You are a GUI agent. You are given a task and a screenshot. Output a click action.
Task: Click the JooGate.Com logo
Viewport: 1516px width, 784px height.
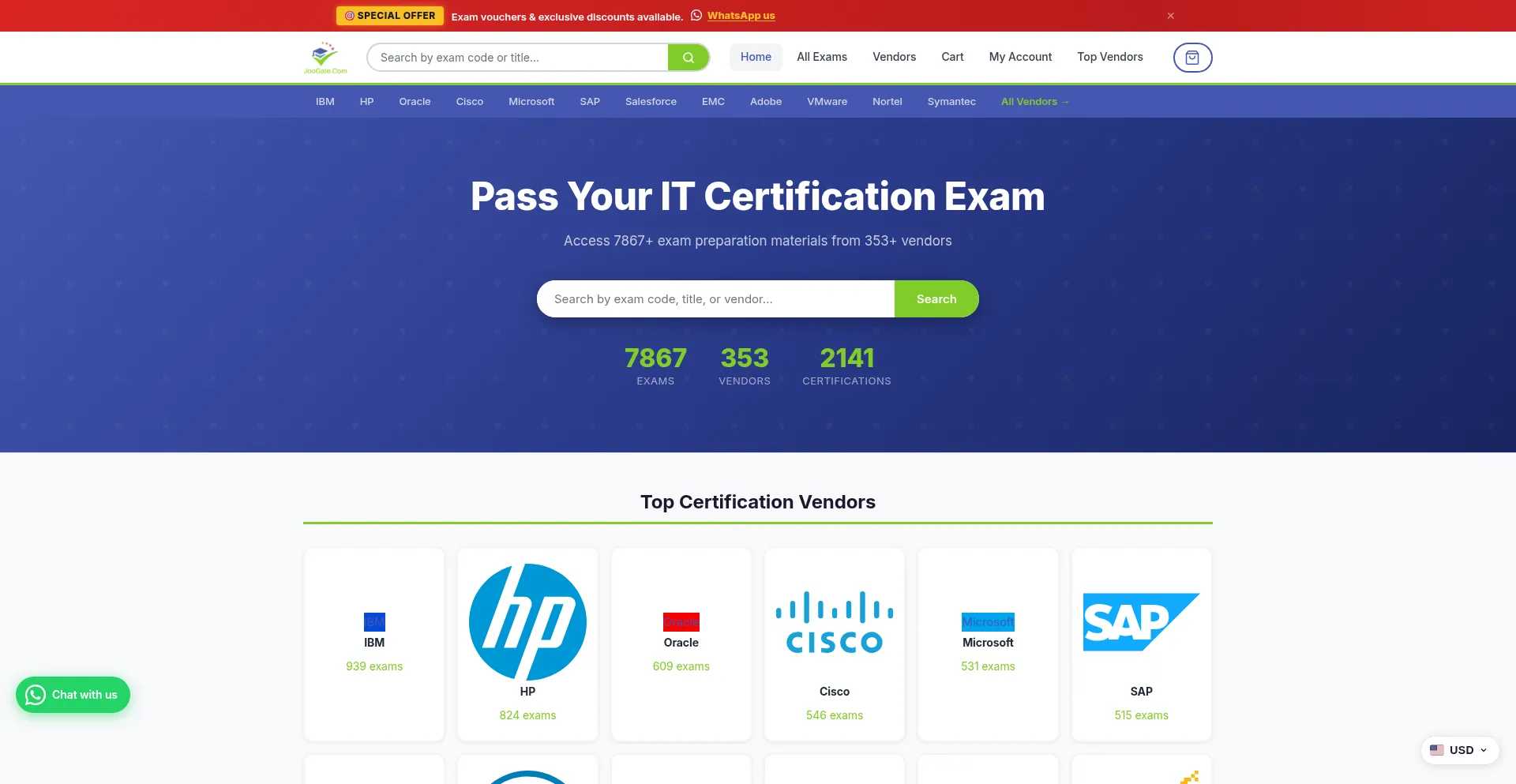coord(325,58)
